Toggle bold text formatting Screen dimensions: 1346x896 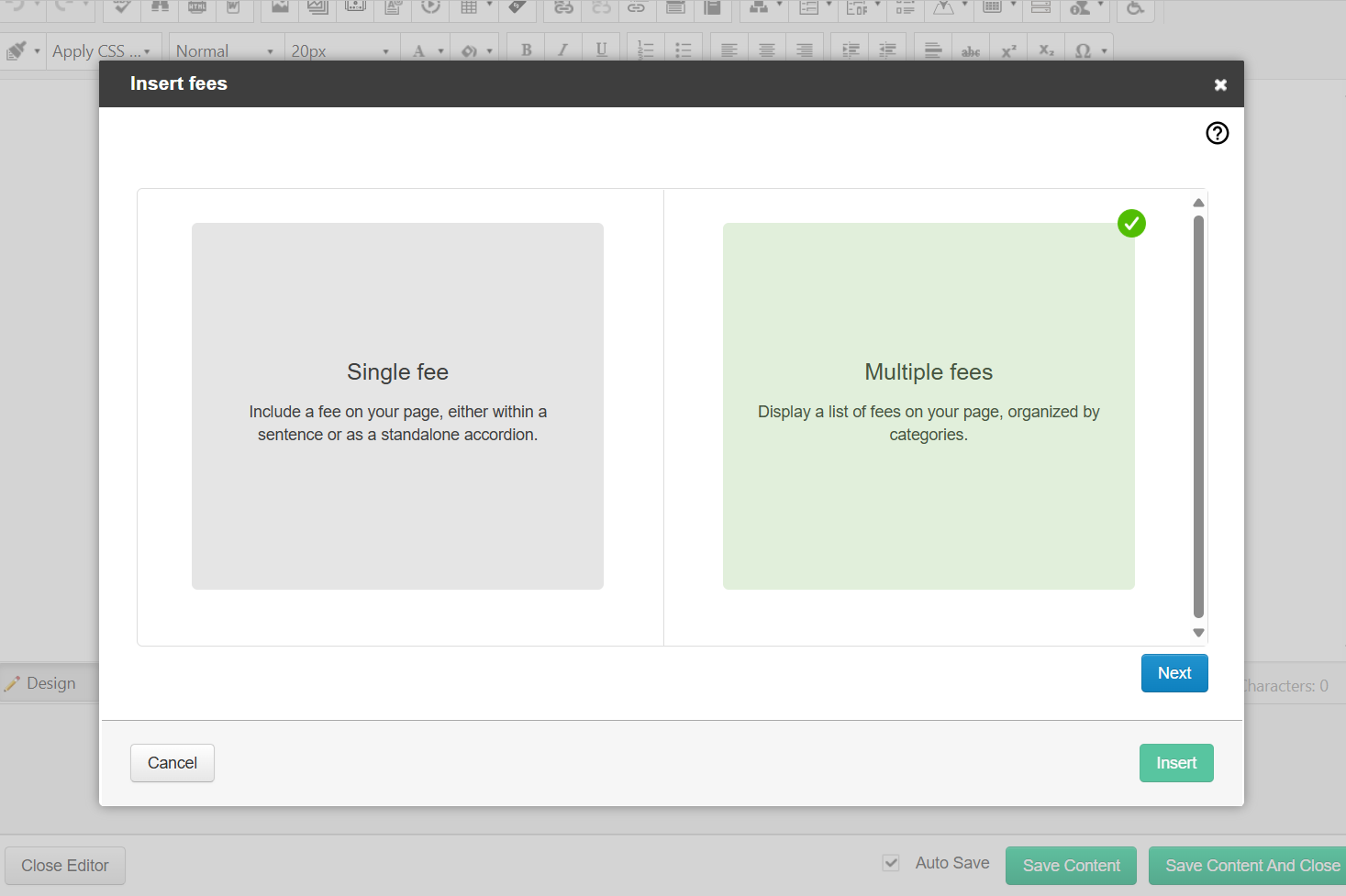pos(525,49)
